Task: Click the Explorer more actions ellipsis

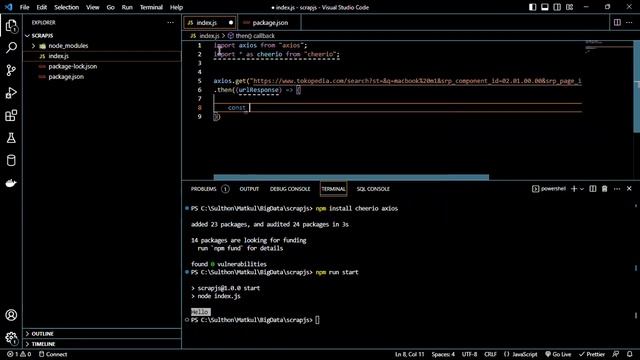Action: click(x=170, y=22)
